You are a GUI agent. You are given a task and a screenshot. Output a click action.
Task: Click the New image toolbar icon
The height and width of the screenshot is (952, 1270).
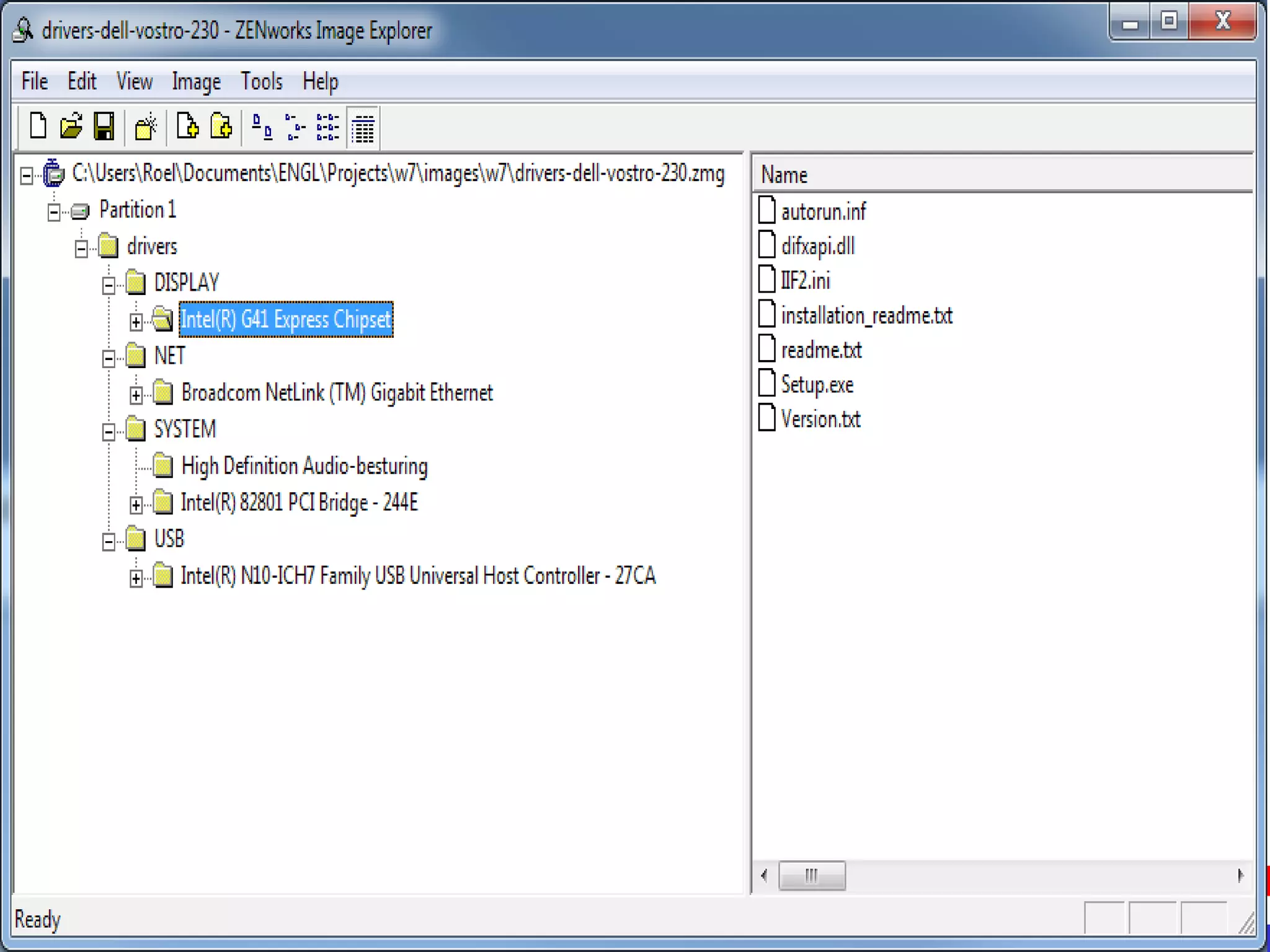click(x=38, y=126)
